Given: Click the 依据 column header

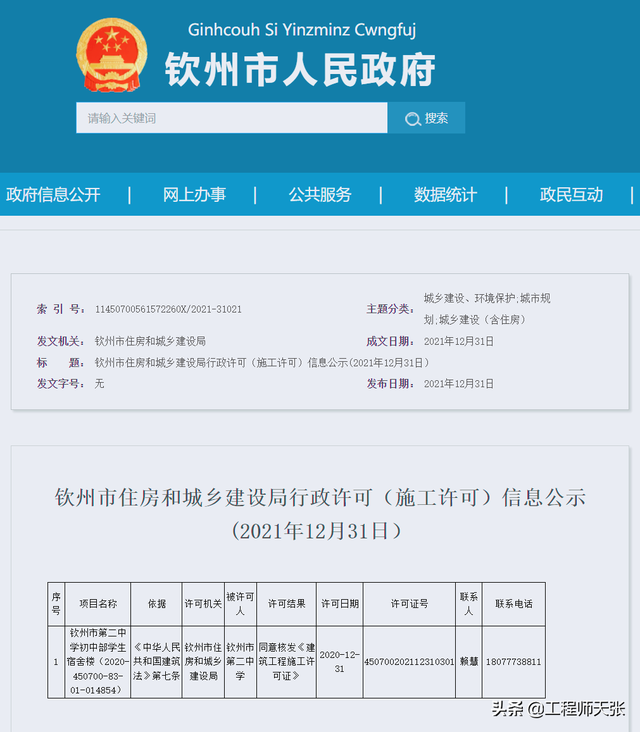Looking at the screenshot, I should 157,604.
